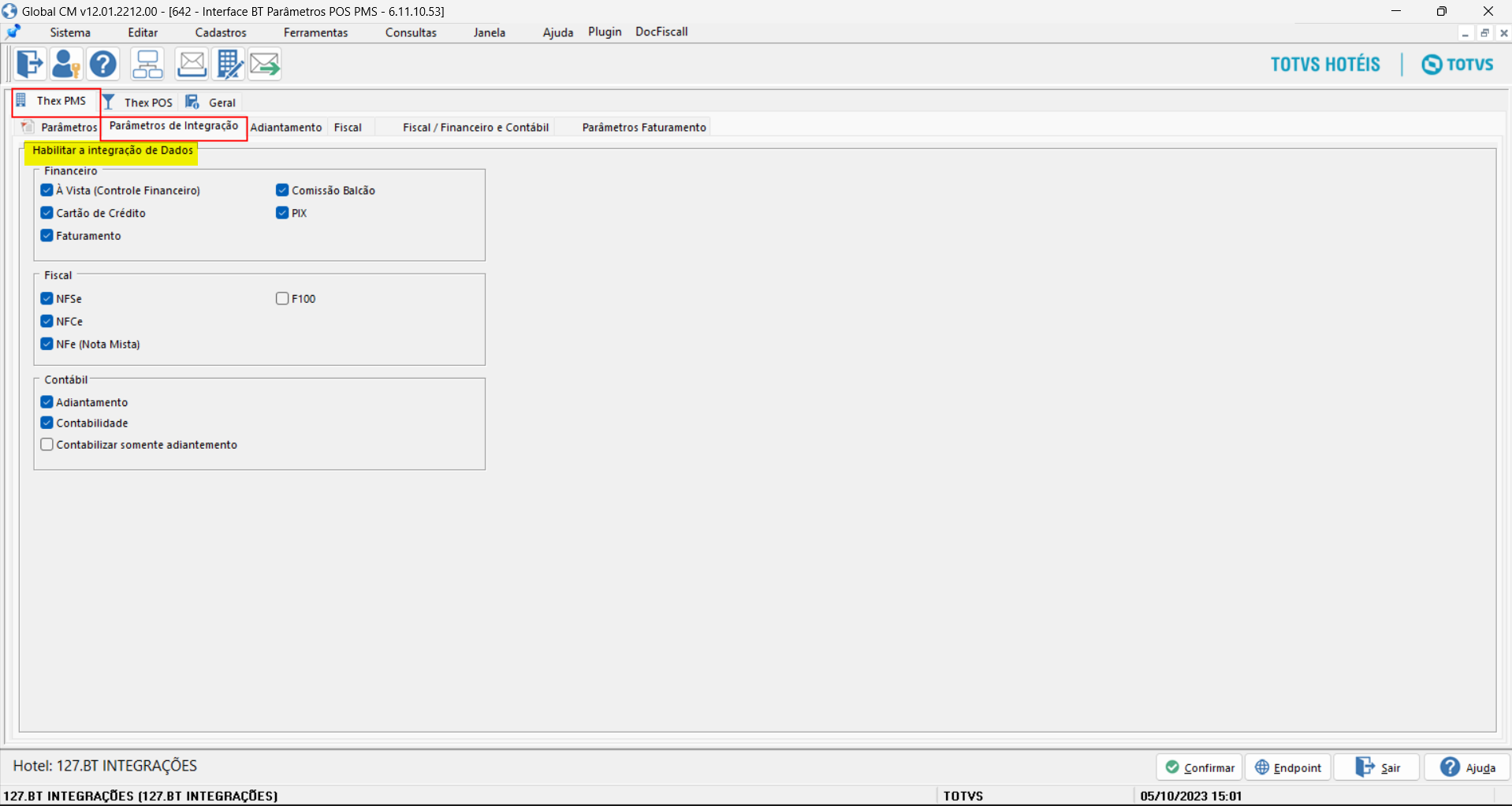Open the Editar menu
Image resolution: width=1512 pixels, height=806 pixels.
143,32
